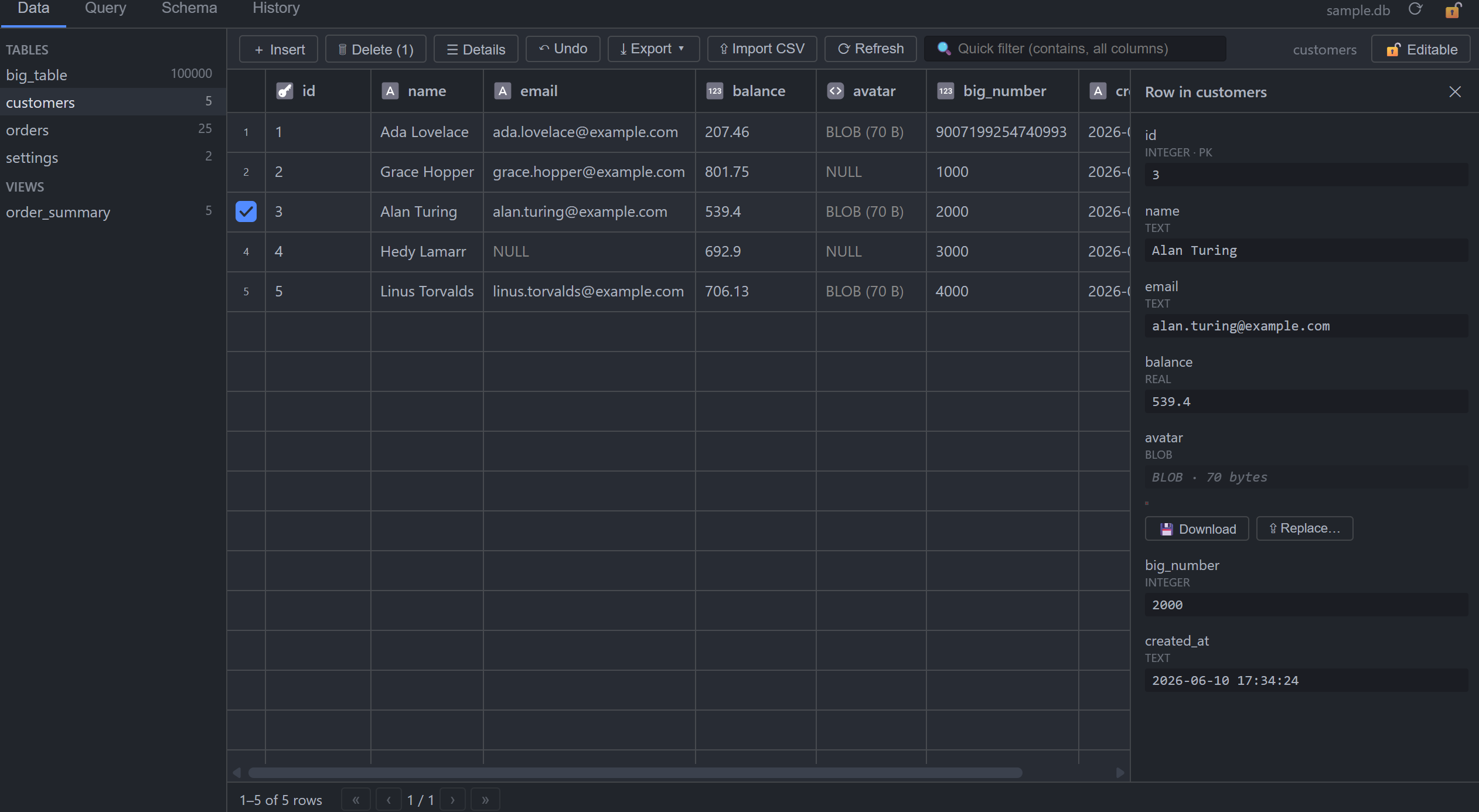1479x812 pixels.
Task: Select row 4 via its row number
Action: click(x=246, y=252)
